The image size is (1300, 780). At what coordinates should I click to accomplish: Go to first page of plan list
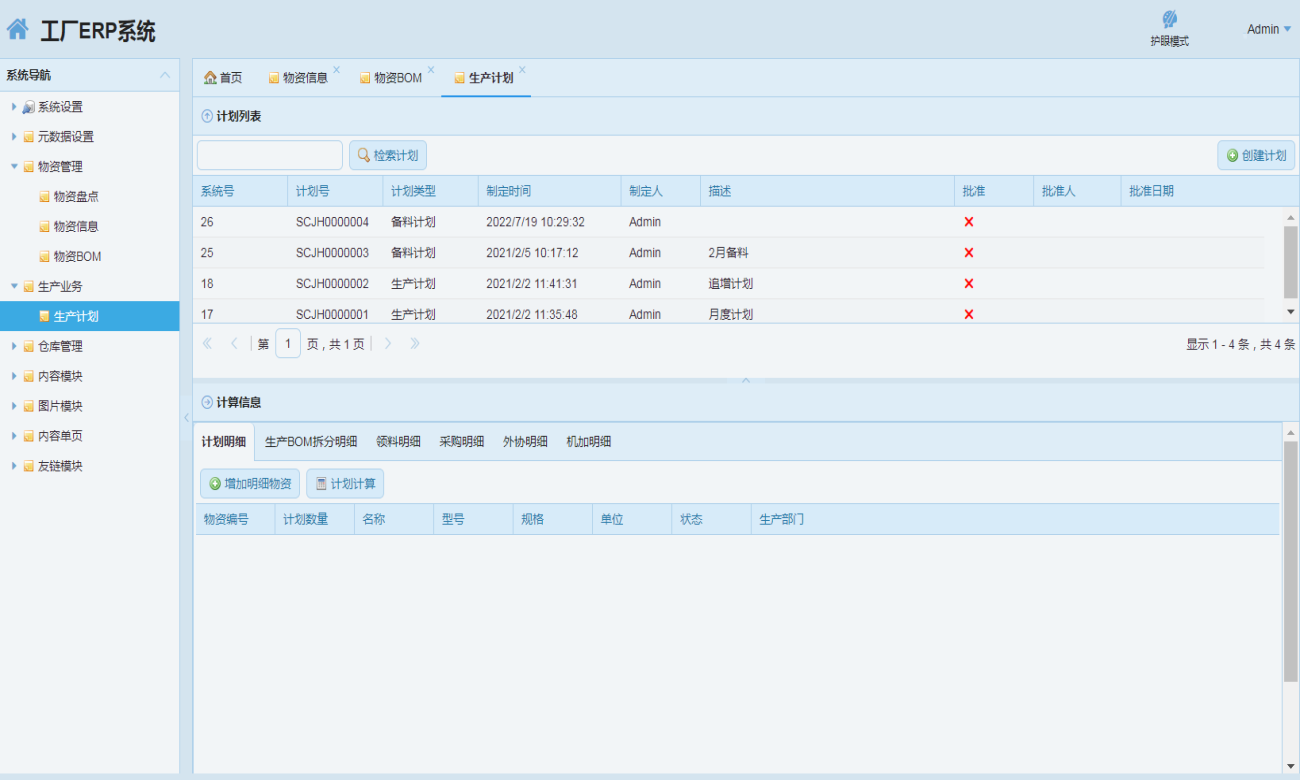click(208, 344)
